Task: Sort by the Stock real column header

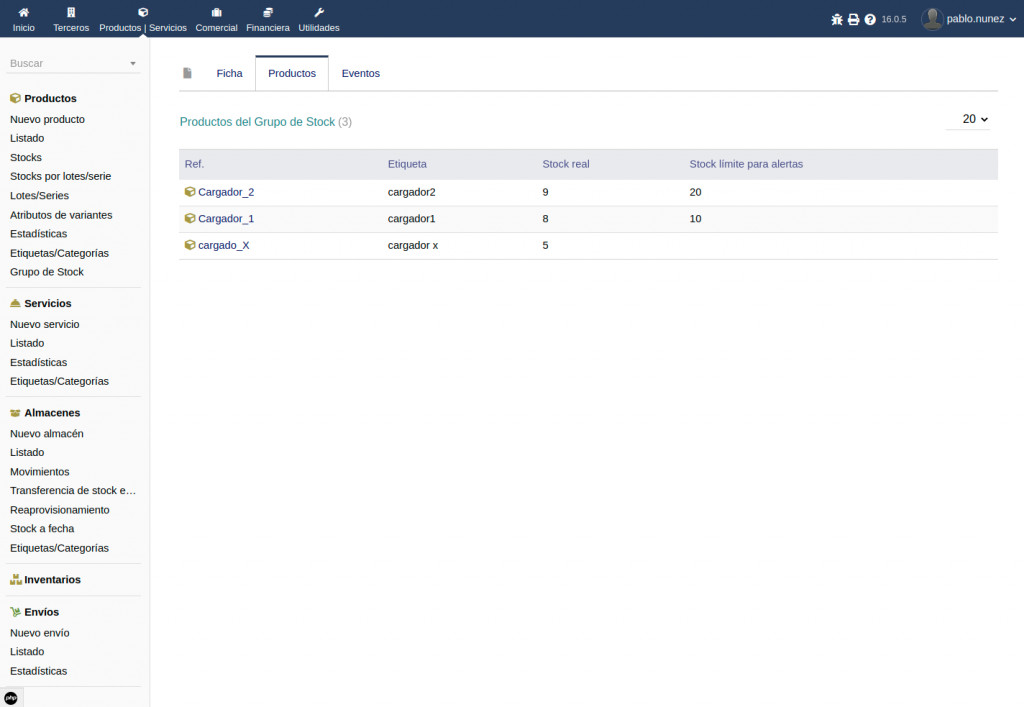Action: click(566, 164)
